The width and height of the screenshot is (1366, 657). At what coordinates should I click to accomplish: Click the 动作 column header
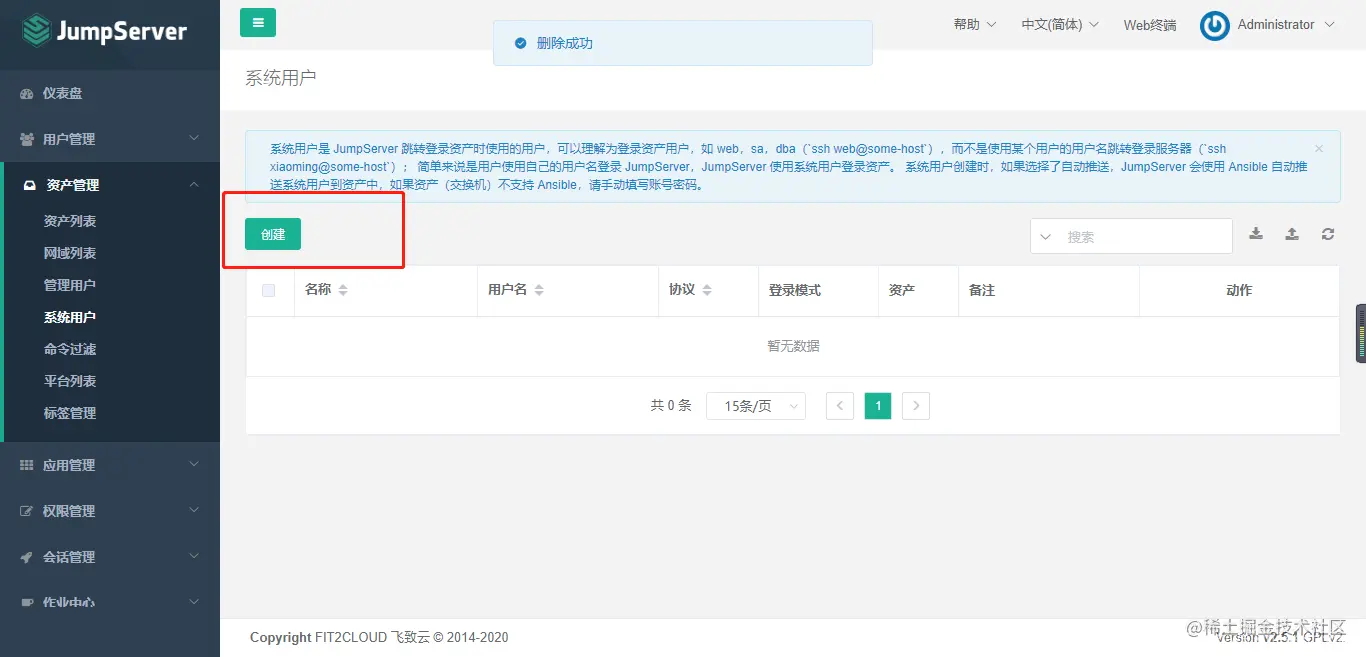point(1239,290)
